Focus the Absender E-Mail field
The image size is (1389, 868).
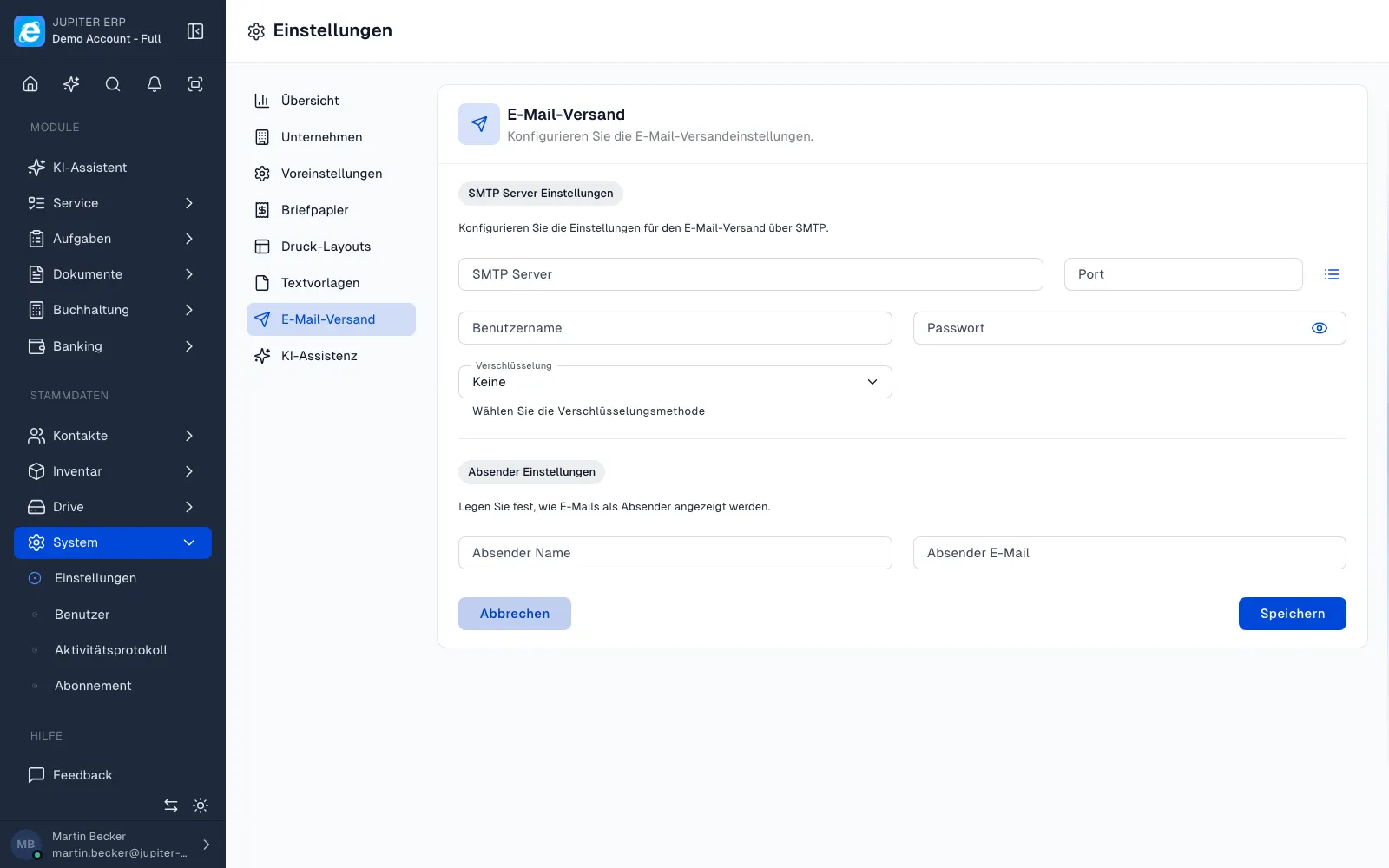pyautogui.click(x=1129, y=553)
